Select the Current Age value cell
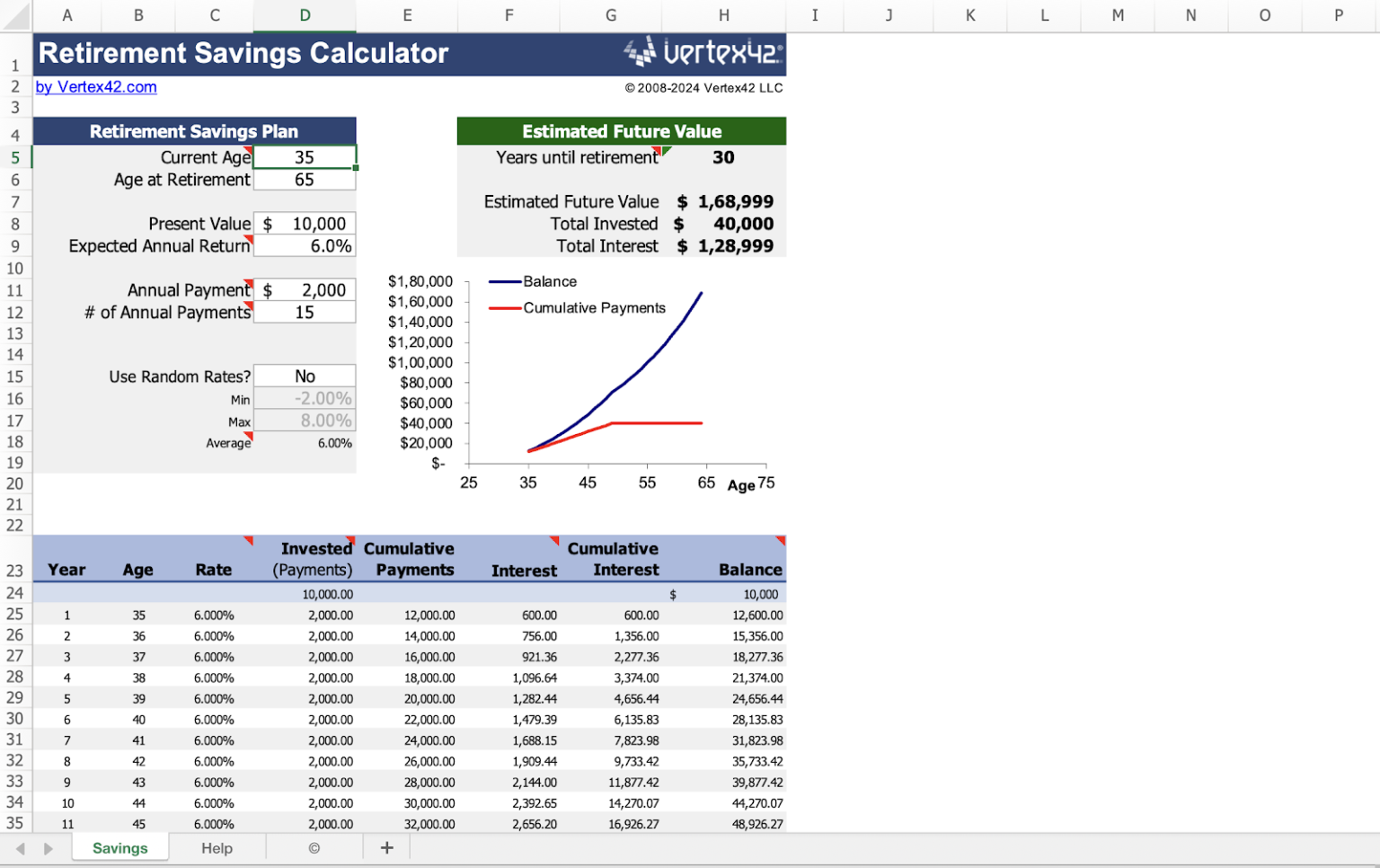This screenshot has height=868, width=1380. click(305, 156)
